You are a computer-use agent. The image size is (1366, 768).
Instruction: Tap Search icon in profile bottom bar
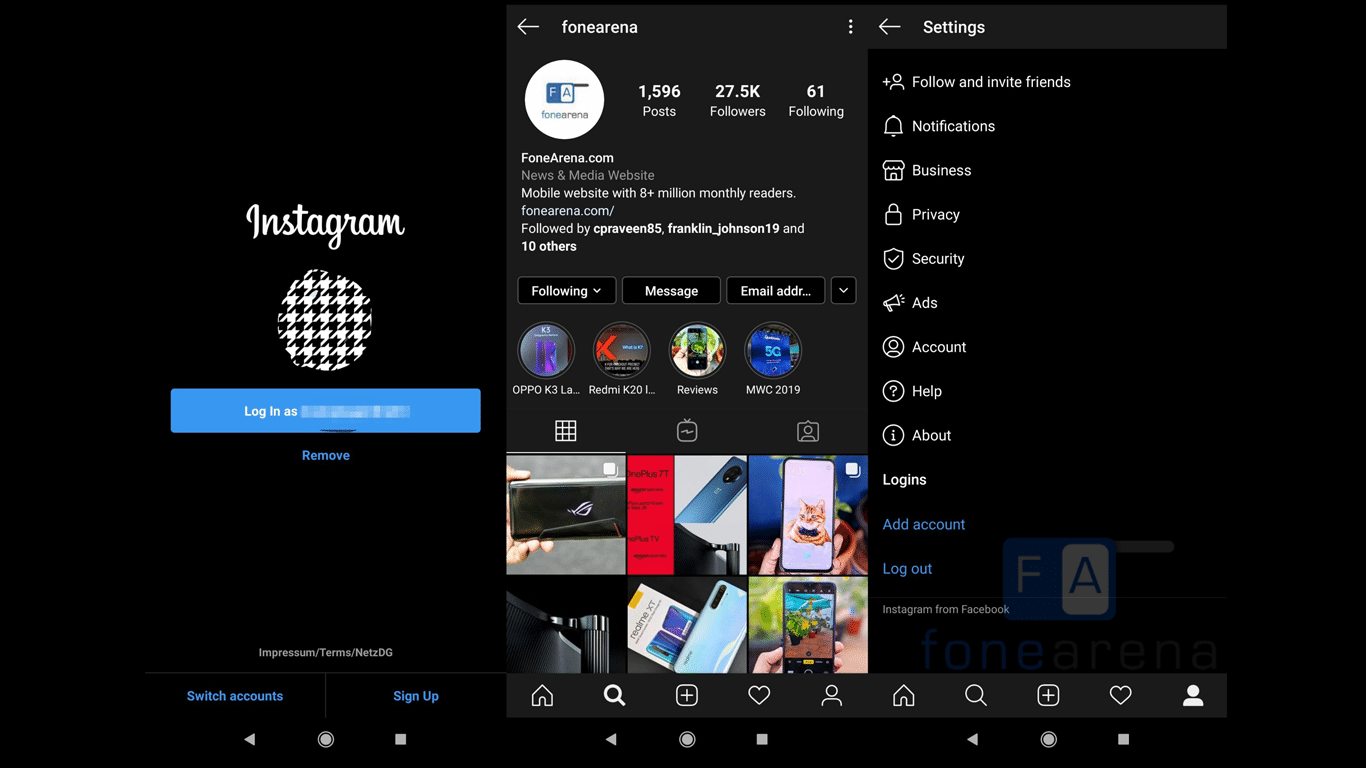click(614, 696)
